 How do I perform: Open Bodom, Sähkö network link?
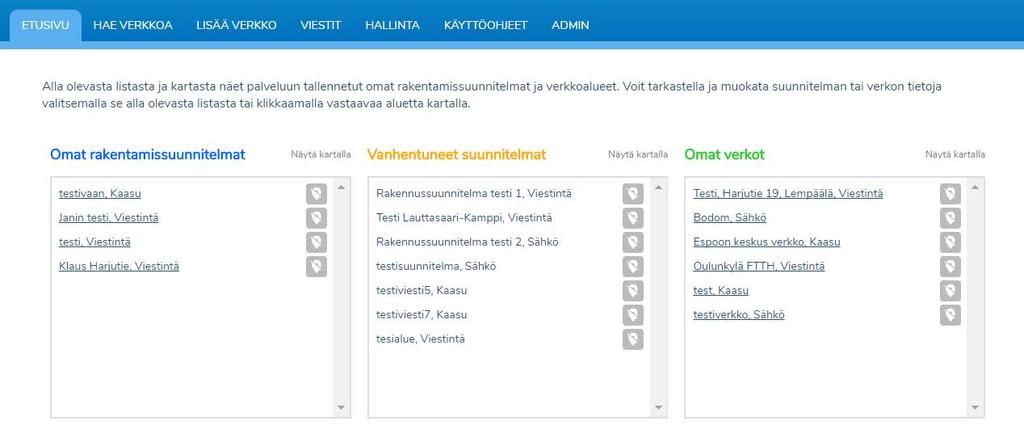pos(729,217)
